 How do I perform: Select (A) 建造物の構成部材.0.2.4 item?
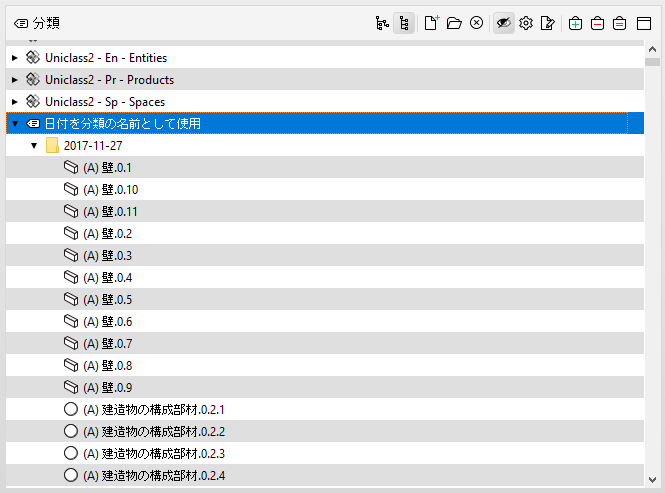pos(325,475)
